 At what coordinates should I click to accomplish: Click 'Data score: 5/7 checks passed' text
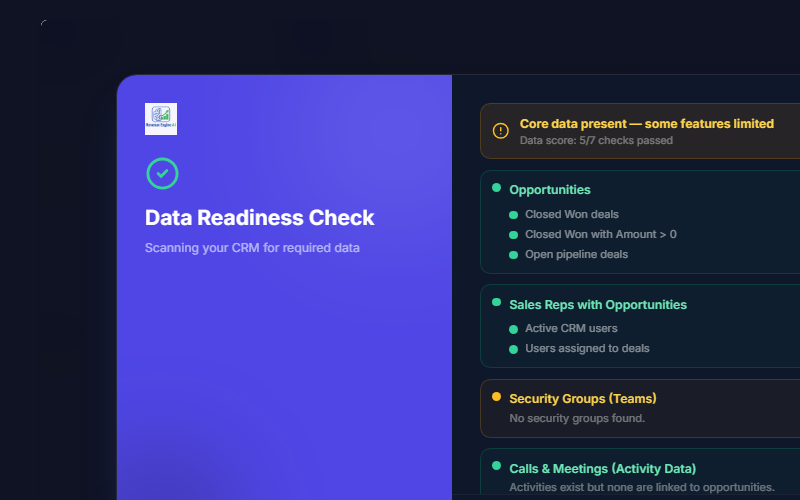(596, 140)
